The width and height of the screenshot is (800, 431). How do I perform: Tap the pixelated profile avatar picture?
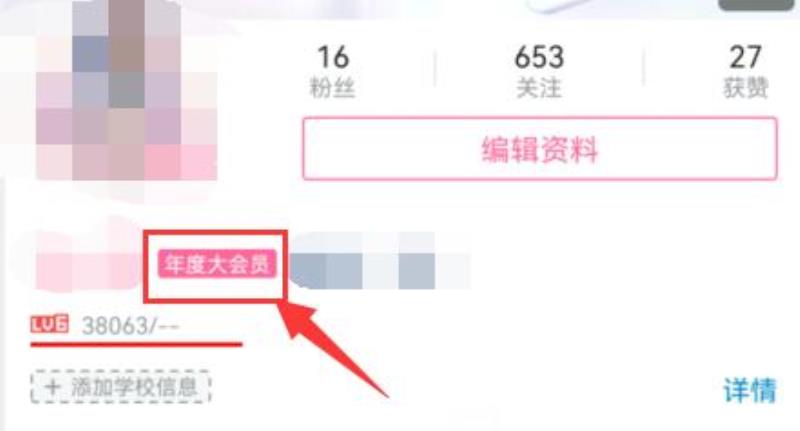pyautogui.click(x=127, y=90)
